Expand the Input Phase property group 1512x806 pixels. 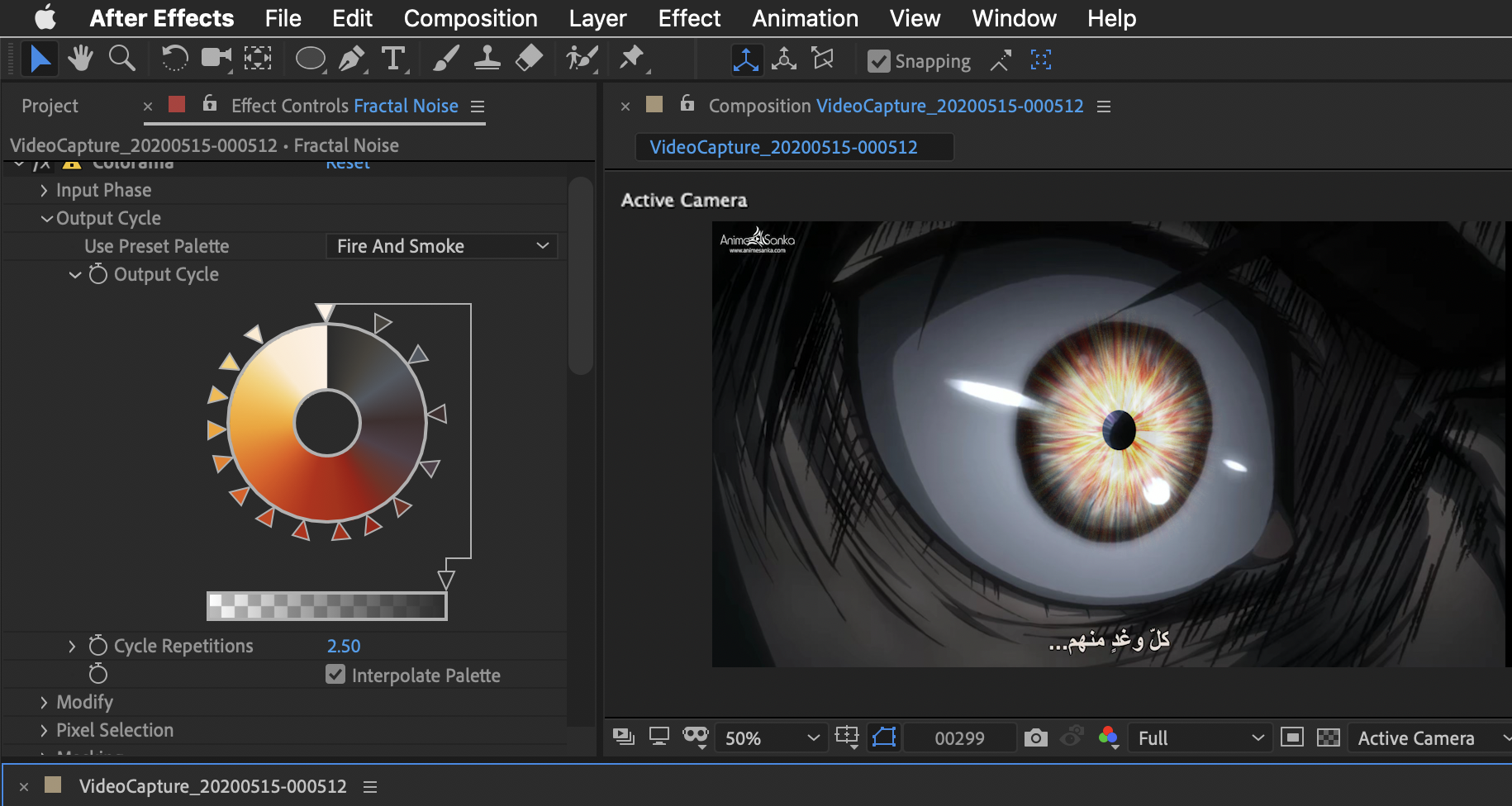(x=44, y=190)
